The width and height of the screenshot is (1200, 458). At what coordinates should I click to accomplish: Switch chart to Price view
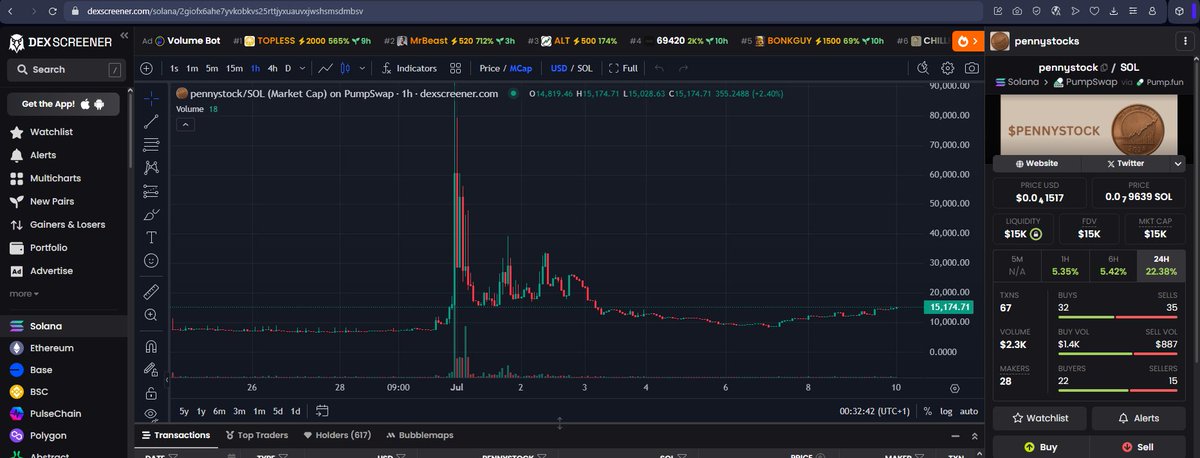click(x=489, y=68)
